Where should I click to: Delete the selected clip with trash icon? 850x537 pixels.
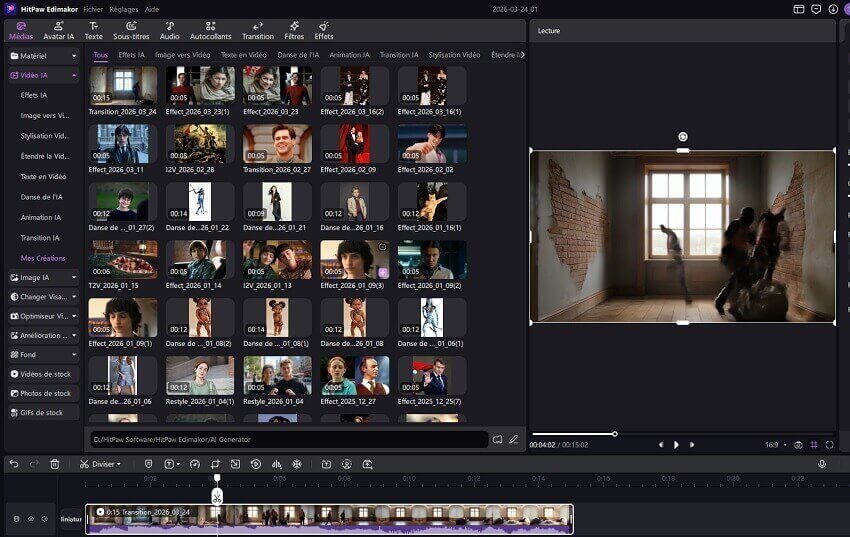55,464
